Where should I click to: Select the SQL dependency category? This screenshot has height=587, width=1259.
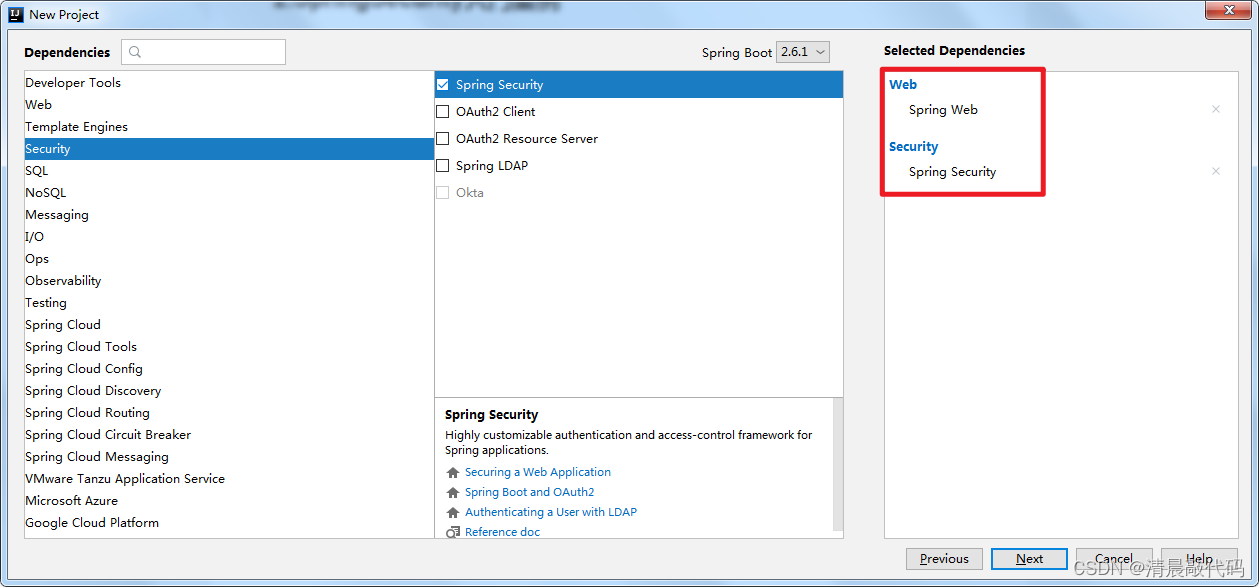pyautogui.click(x=36, y=170)
